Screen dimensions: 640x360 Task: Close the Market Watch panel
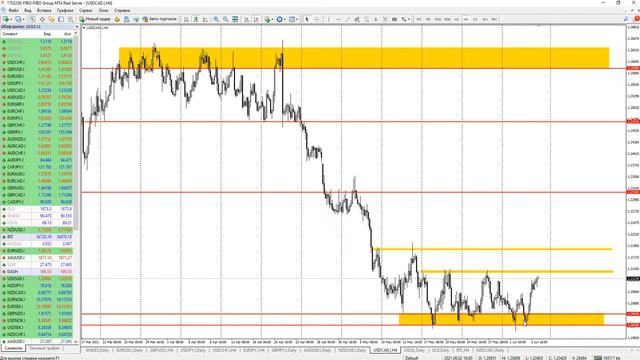[77, 27]
